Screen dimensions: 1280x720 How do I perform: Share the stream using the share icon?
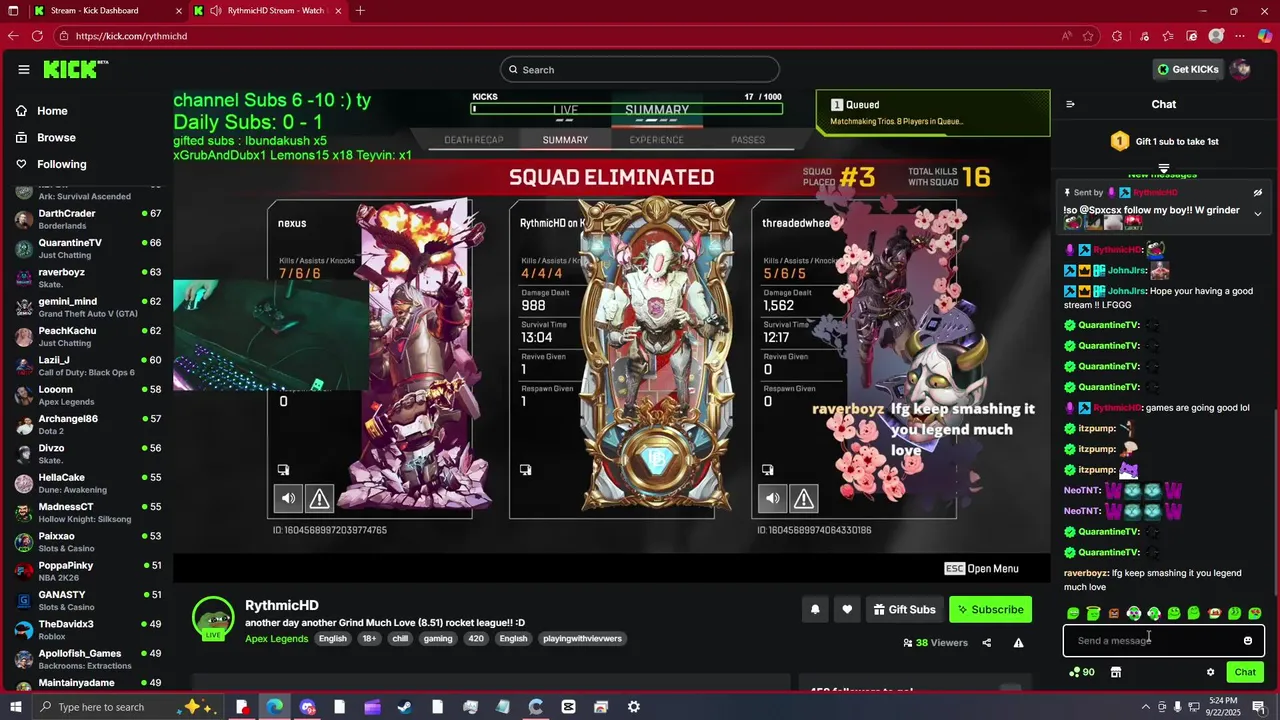click(987, 643)
